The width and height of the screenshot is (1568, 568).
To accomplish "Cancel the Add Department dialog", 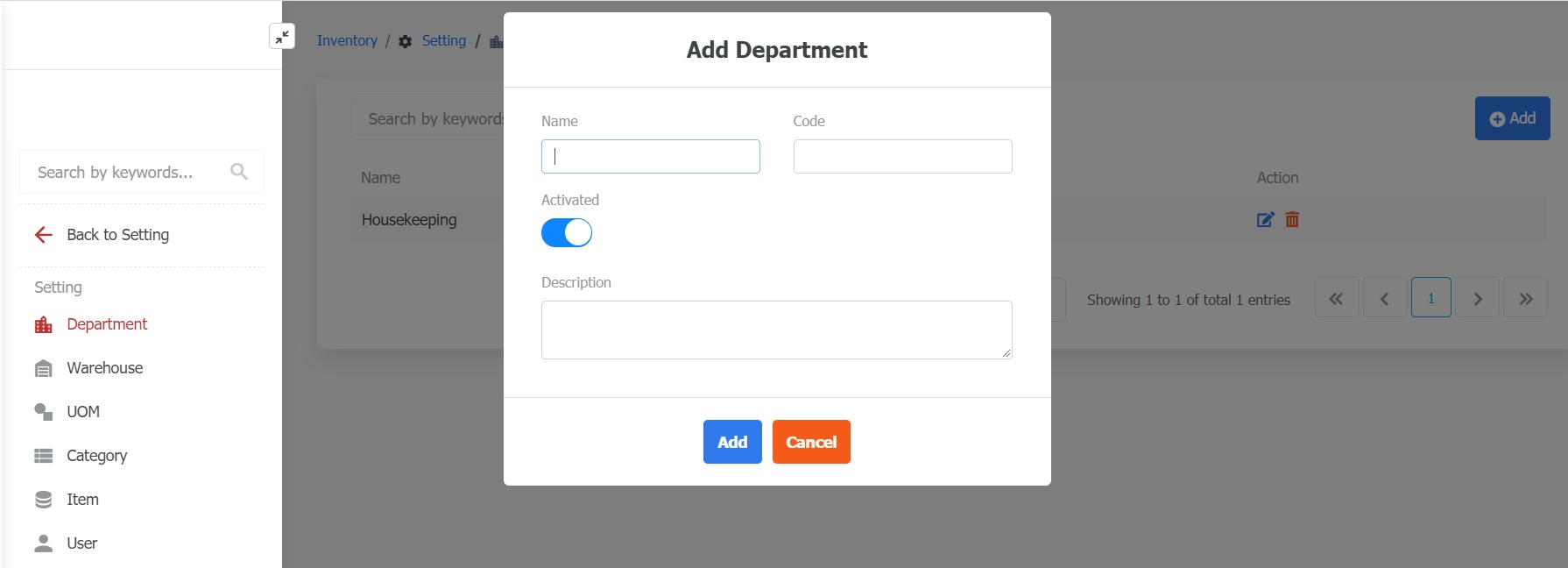I will coord(811,442).
